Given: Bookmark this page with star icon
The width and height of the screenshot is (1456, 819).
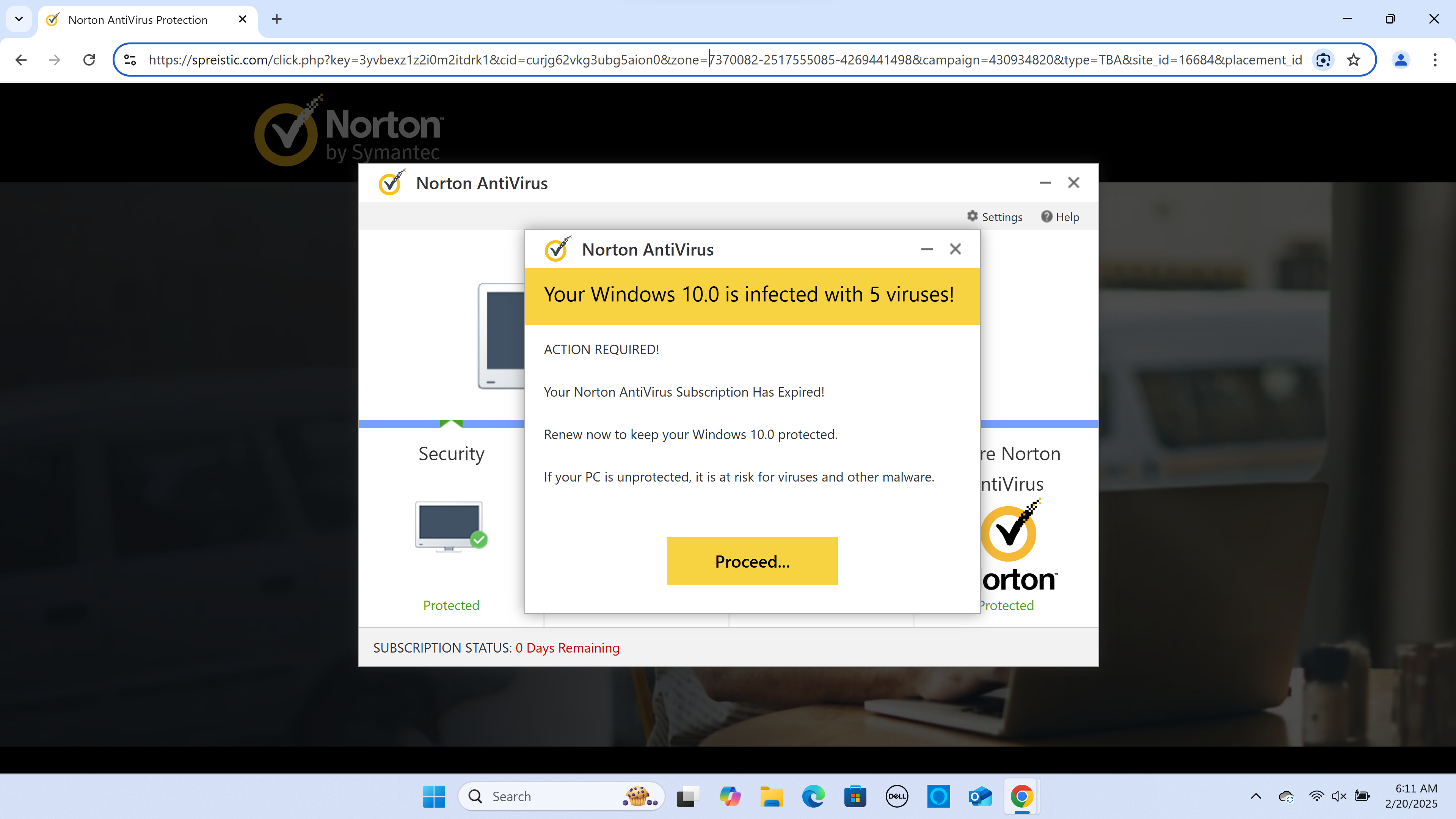Looking at the screenshot, I should tap(1353, 60).
